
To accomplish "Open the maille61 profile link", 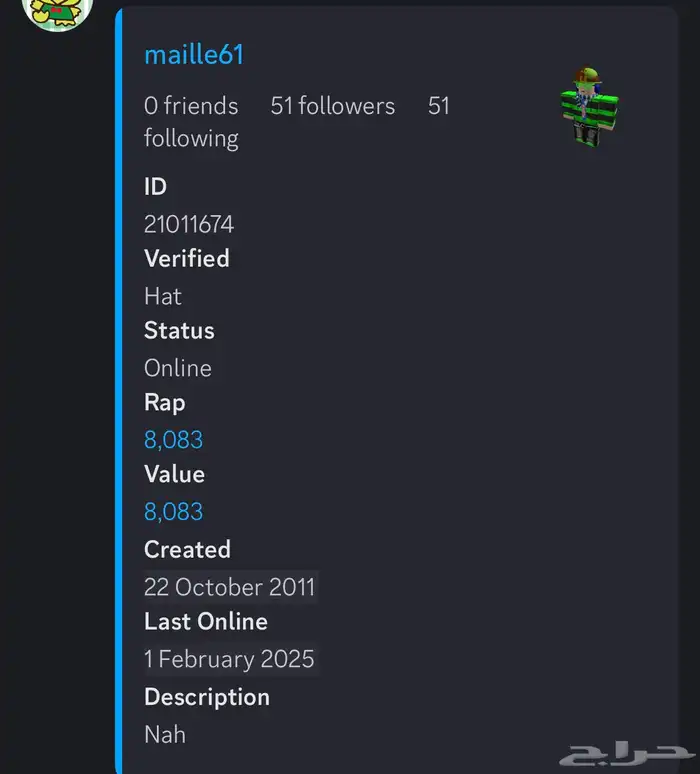I will (194, 54).
